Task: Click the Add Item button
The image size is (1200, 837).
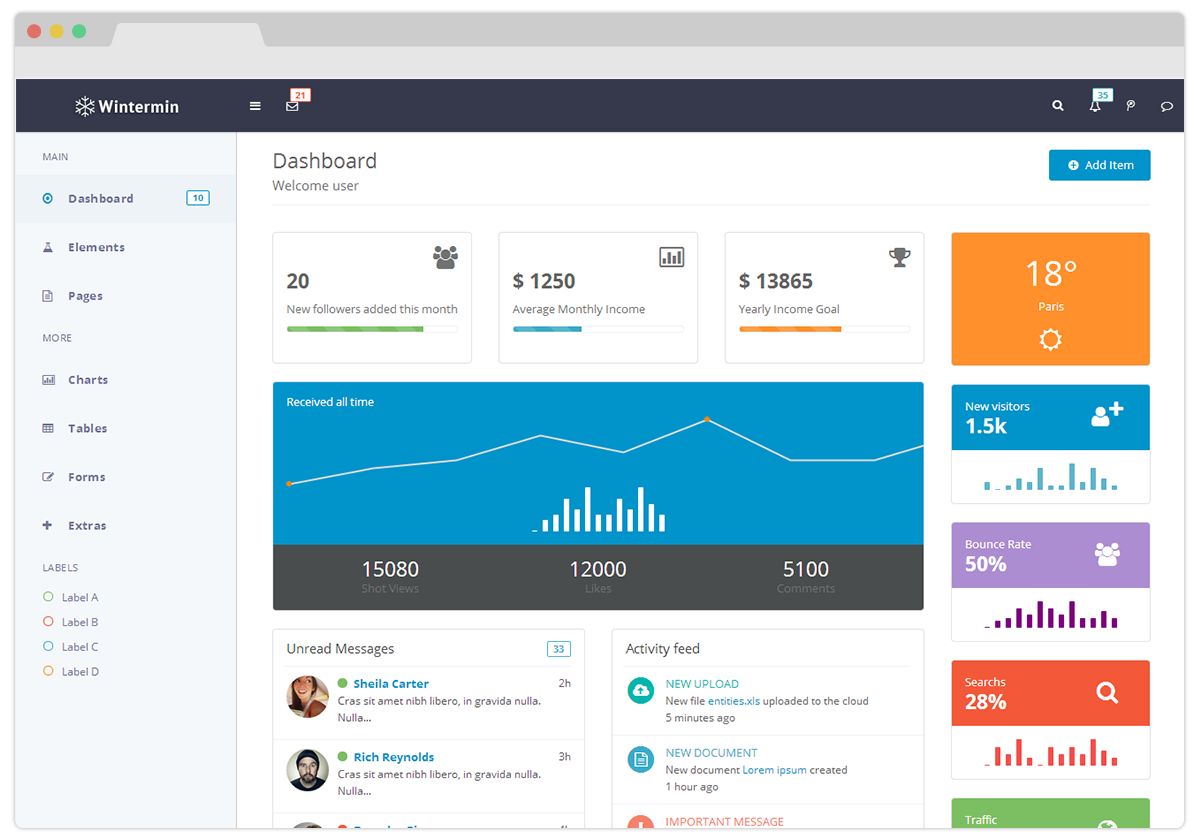Action: tap(1099, 165)
